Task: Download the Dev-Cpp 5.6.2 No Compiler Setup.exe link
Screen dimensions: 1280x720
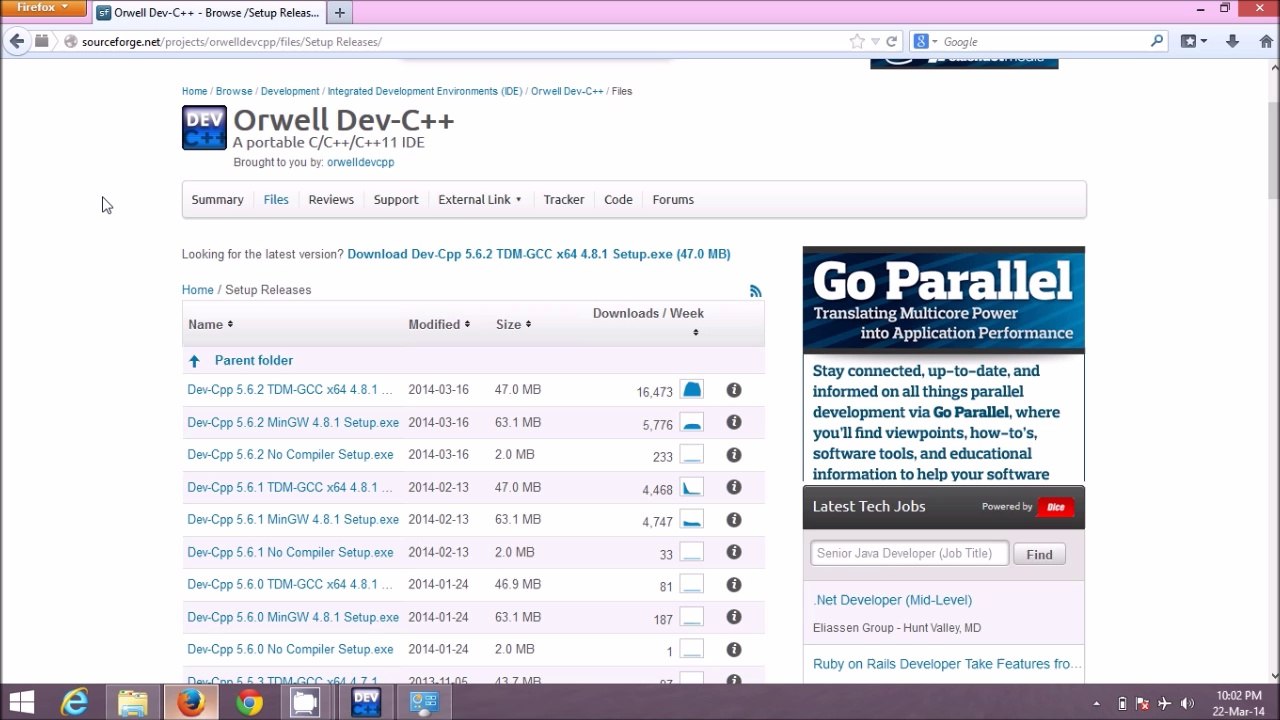Action: tap(290, 455)
